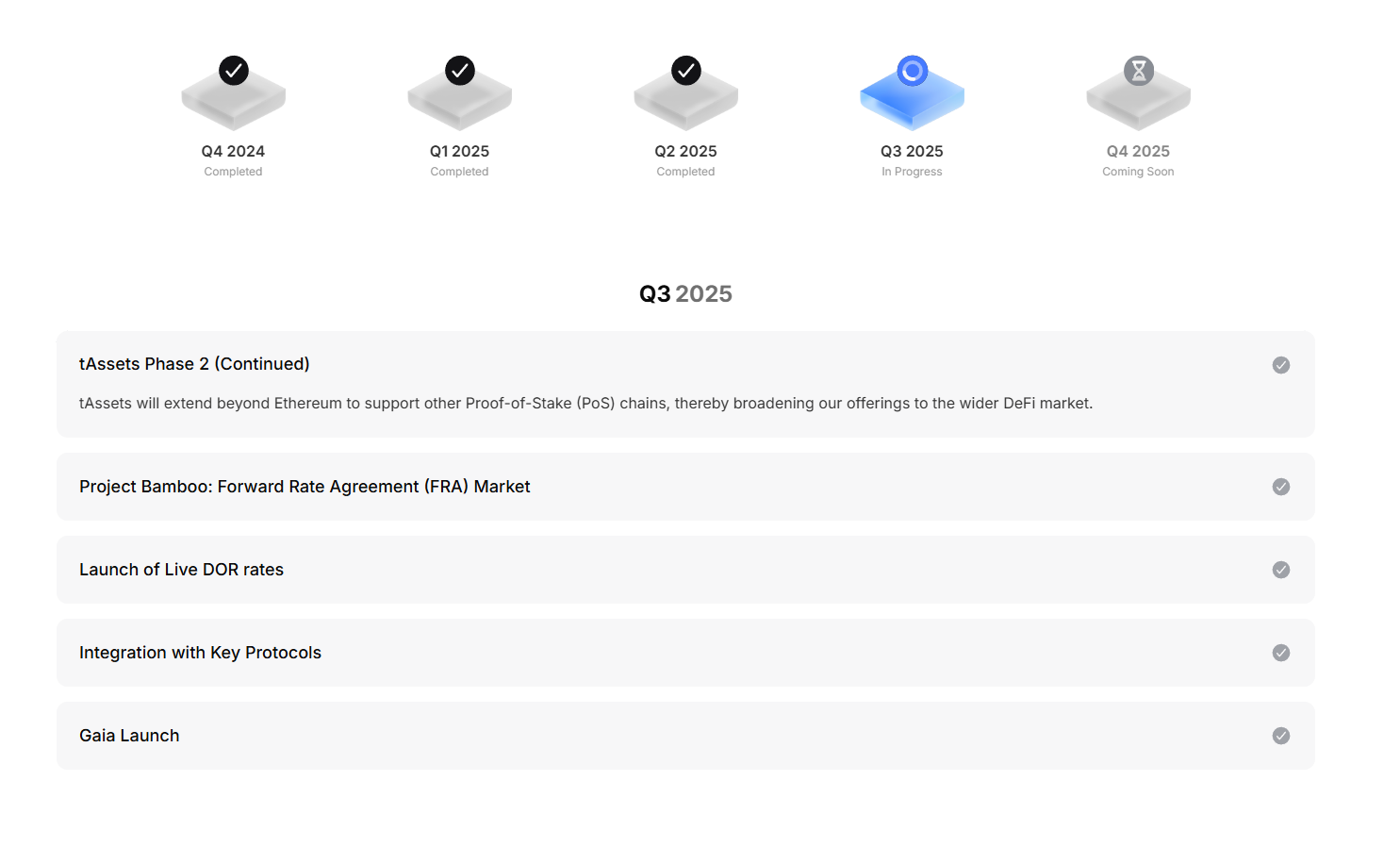This screenshot has width=1400, height=847.
Task: Select the Q2 2025 completed checkmark icon
Action: (686, 71)
